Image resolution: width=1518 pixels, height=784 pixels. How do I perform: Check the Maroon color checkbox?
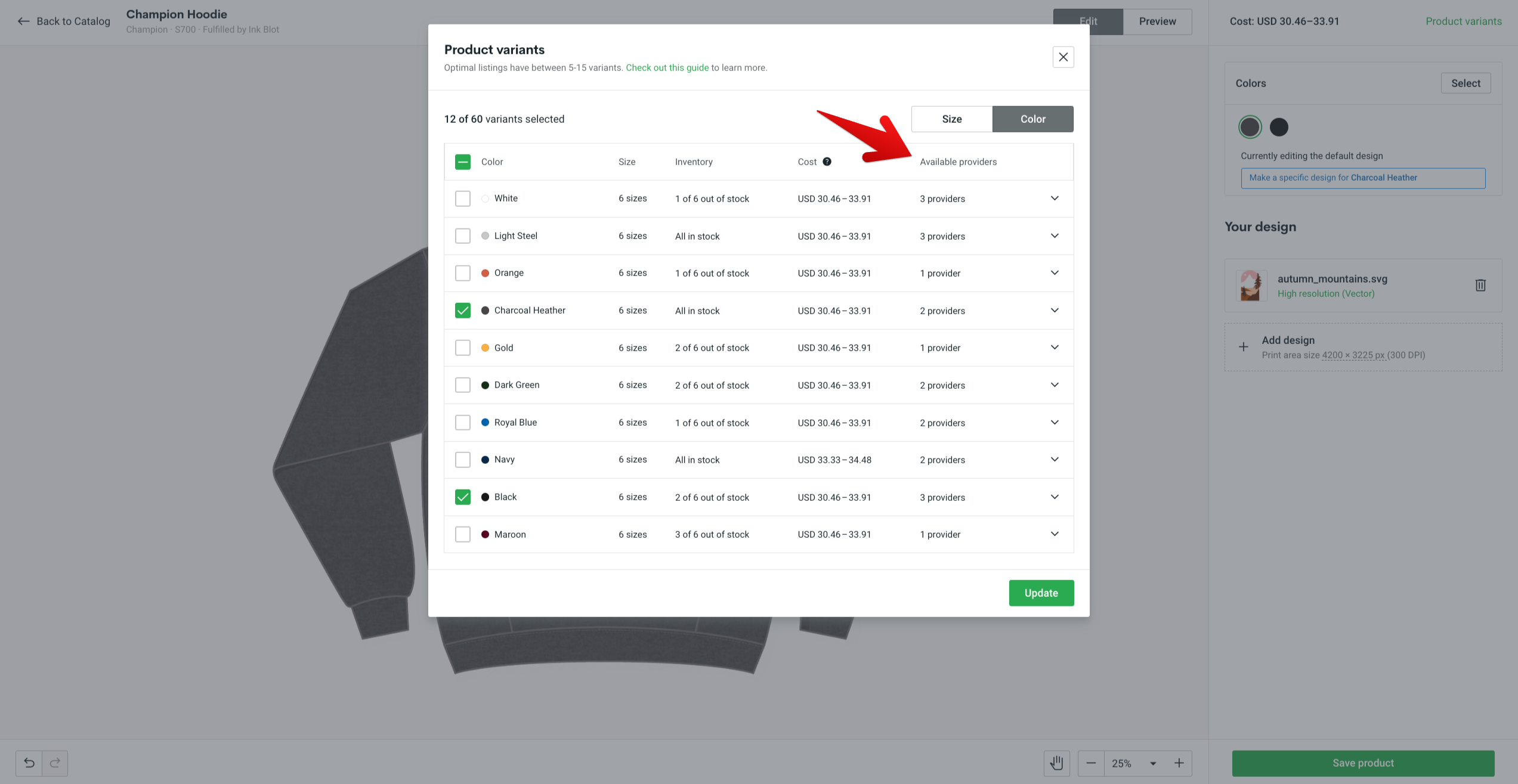tap(463, 534)
